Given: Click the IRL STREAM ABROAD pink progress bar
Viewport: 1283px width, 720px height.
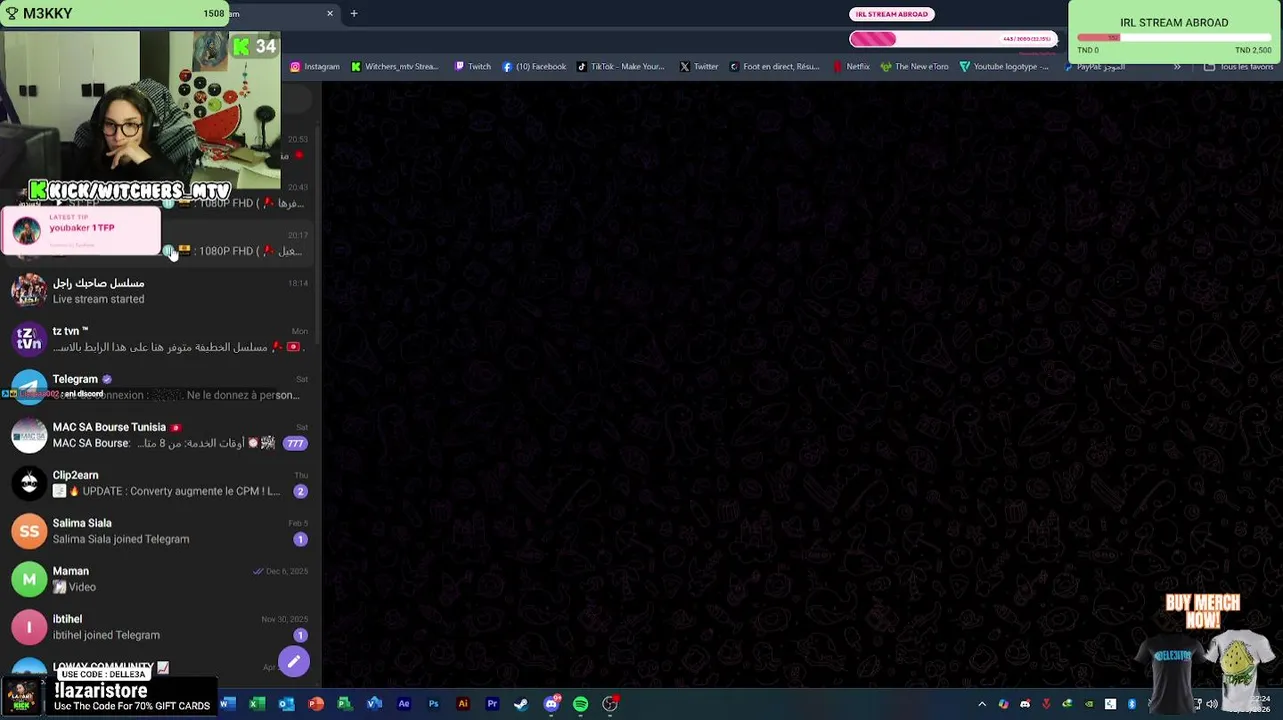Looking at the screenshot, I should [x=953, y=39].
